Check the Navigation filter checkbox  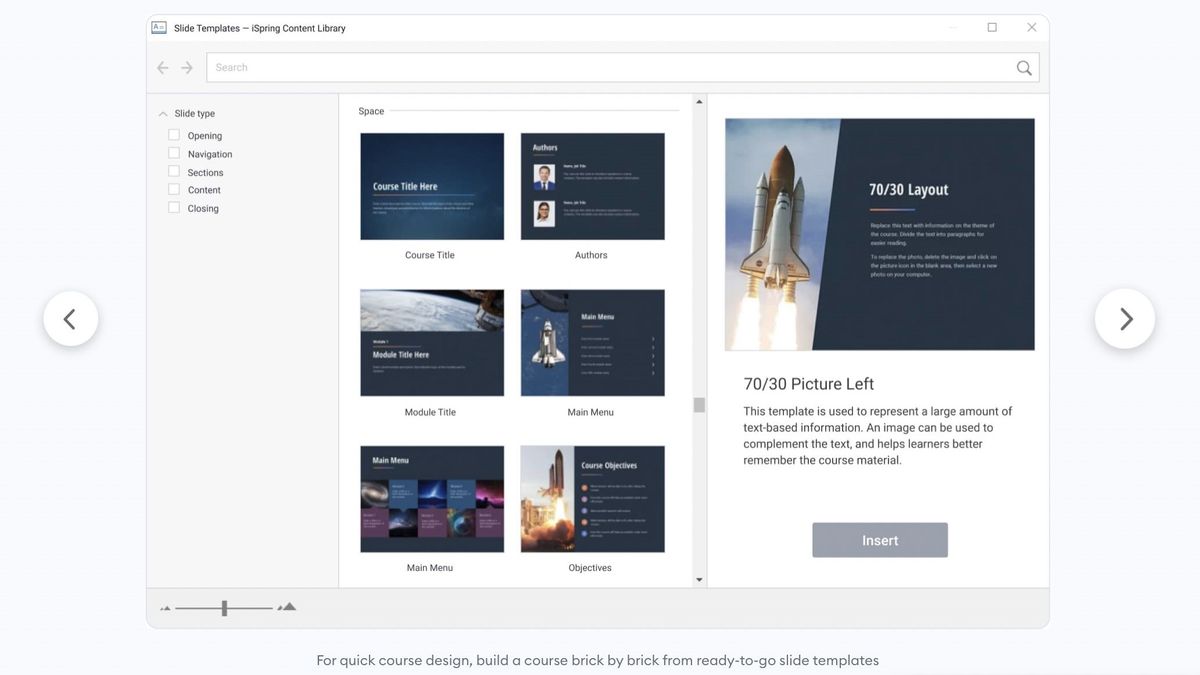tap(173, 153)
